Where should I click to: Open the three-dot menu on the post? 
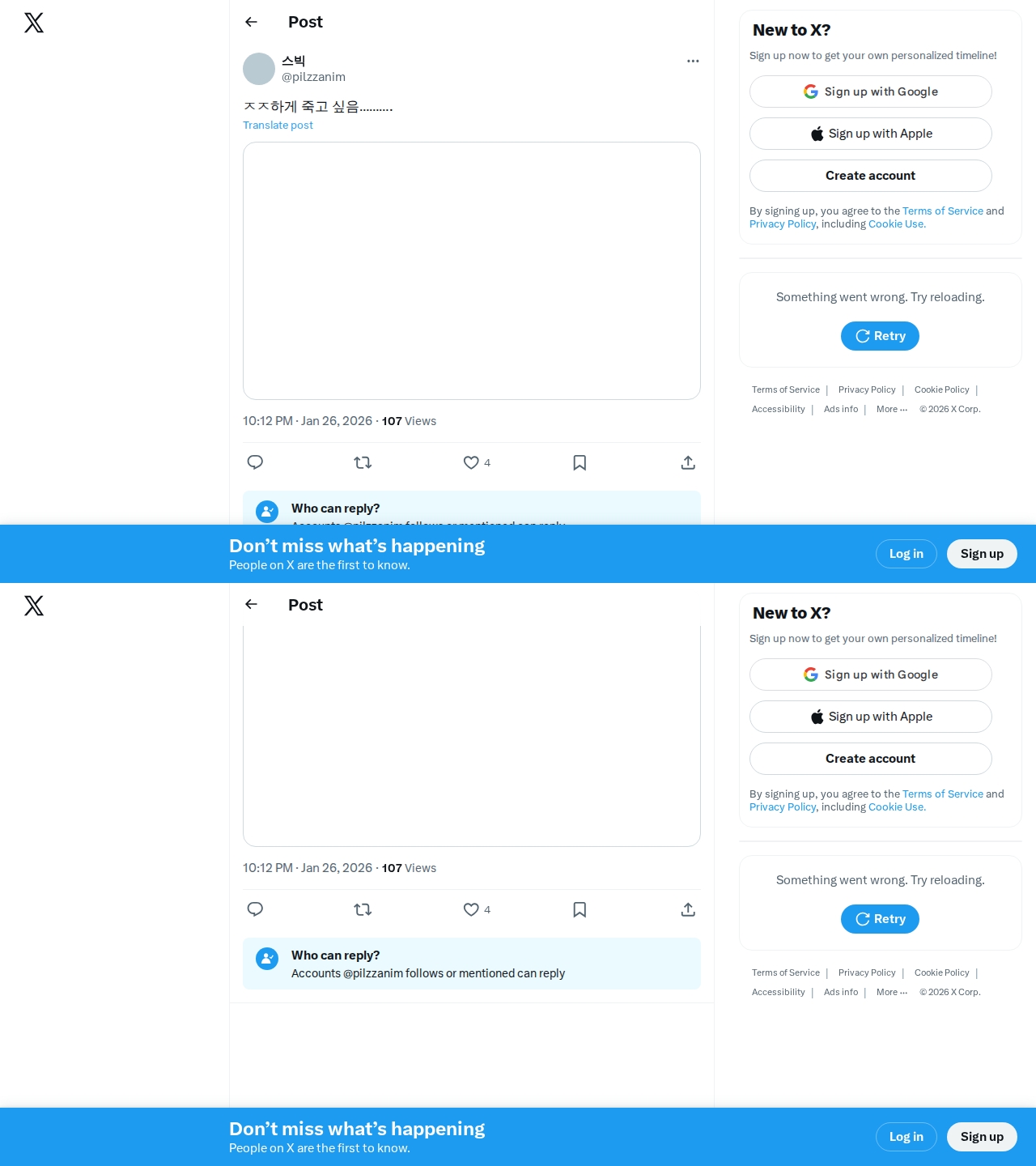(693, 61)
